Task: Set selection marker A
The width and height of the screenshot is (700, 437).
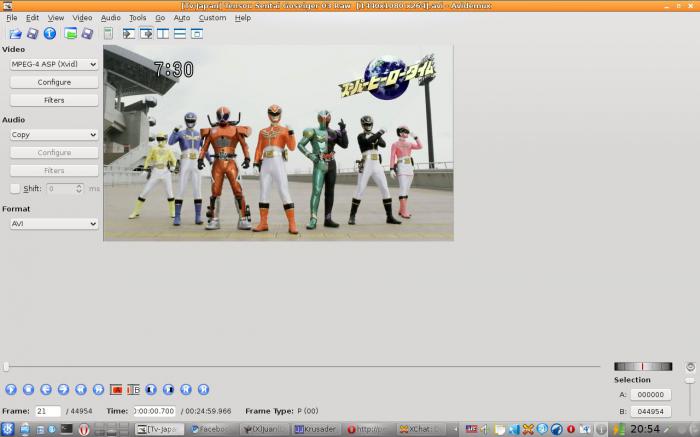Action: pos(116,390)
